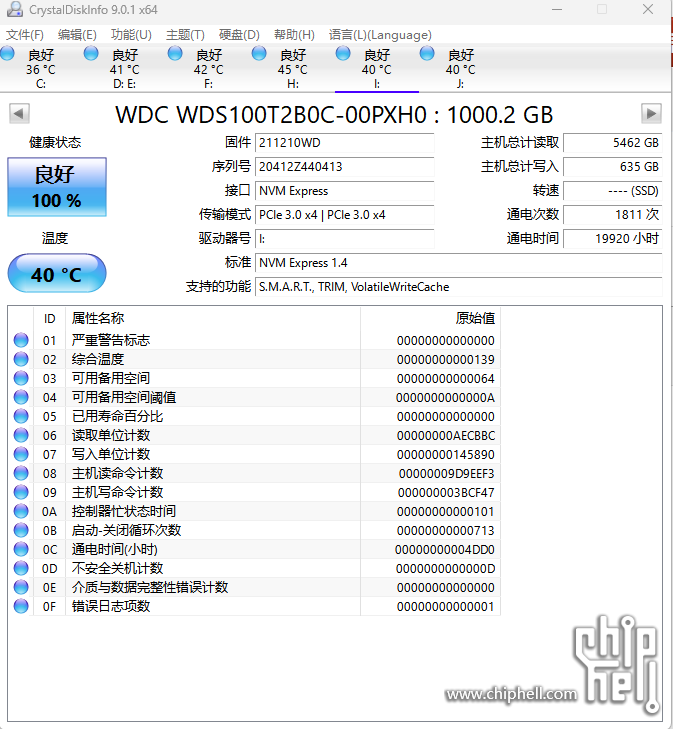The height and width of the screenshot is (729, 673).
Task: Click raw value 00000000004DD0
Action: (x=444, y=550)
